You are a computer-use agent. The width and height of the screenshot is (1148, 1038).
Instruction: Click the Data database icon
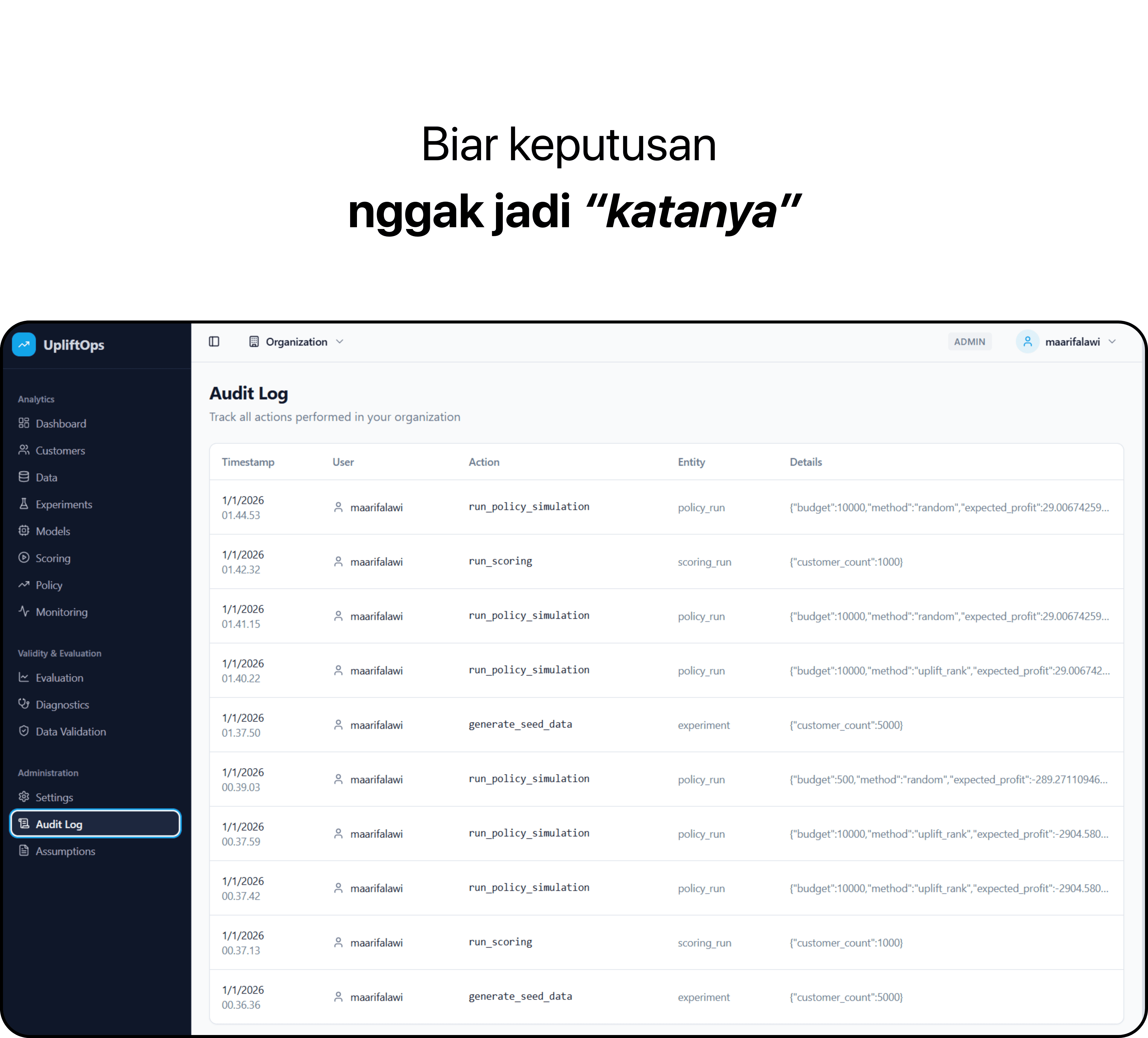pos(24,477)
